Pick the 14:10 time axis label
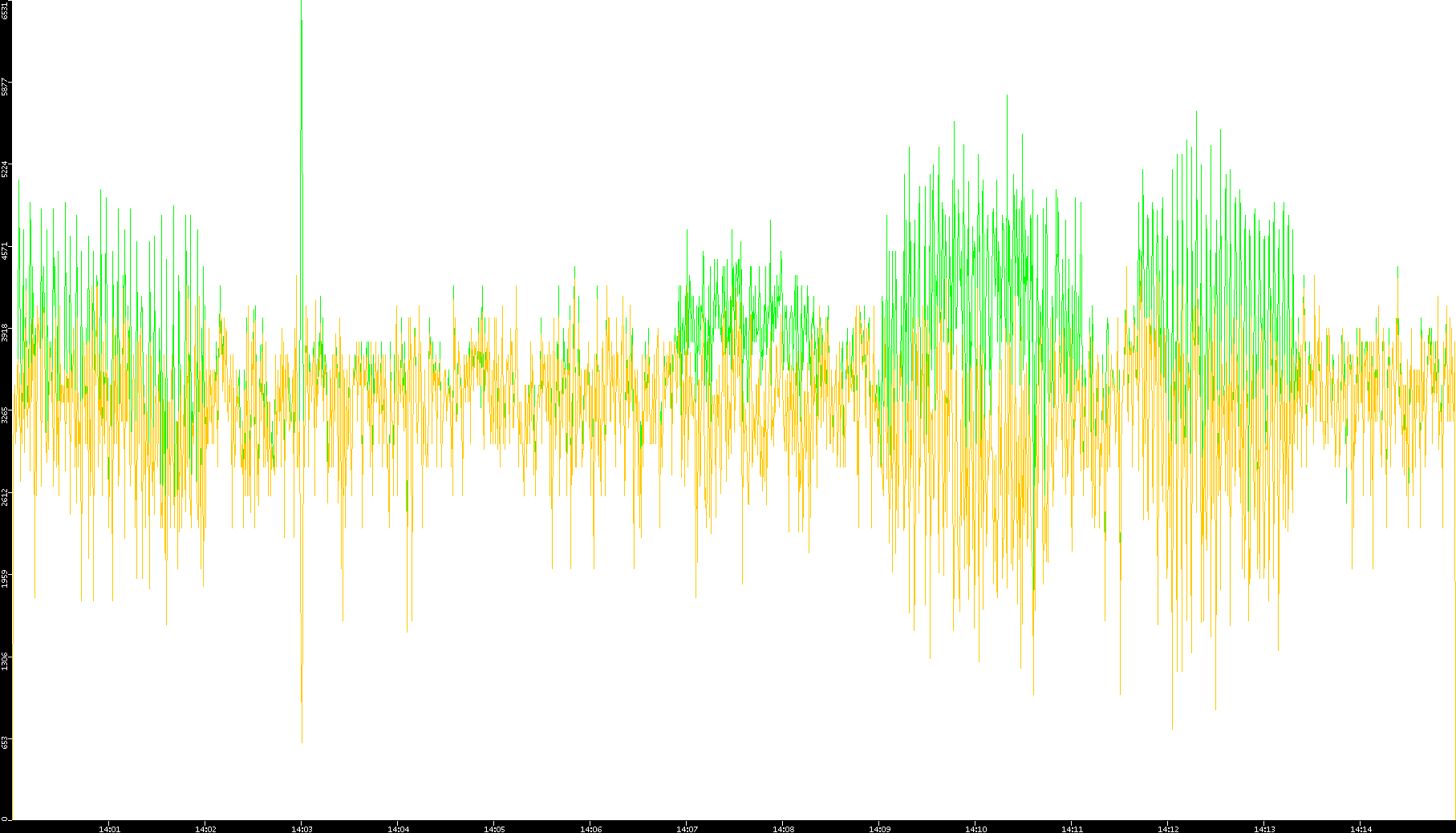Image resolution: width=1456 pixels, height=833 pixels. pos(975,829)
